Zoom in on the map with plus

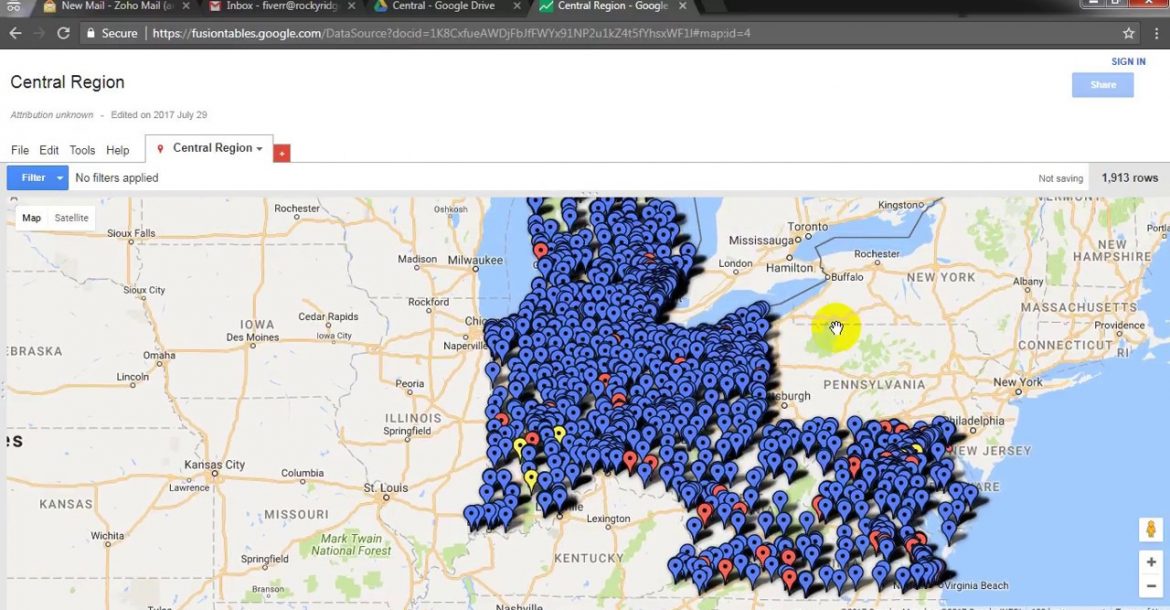click(x=1151, y=562)
